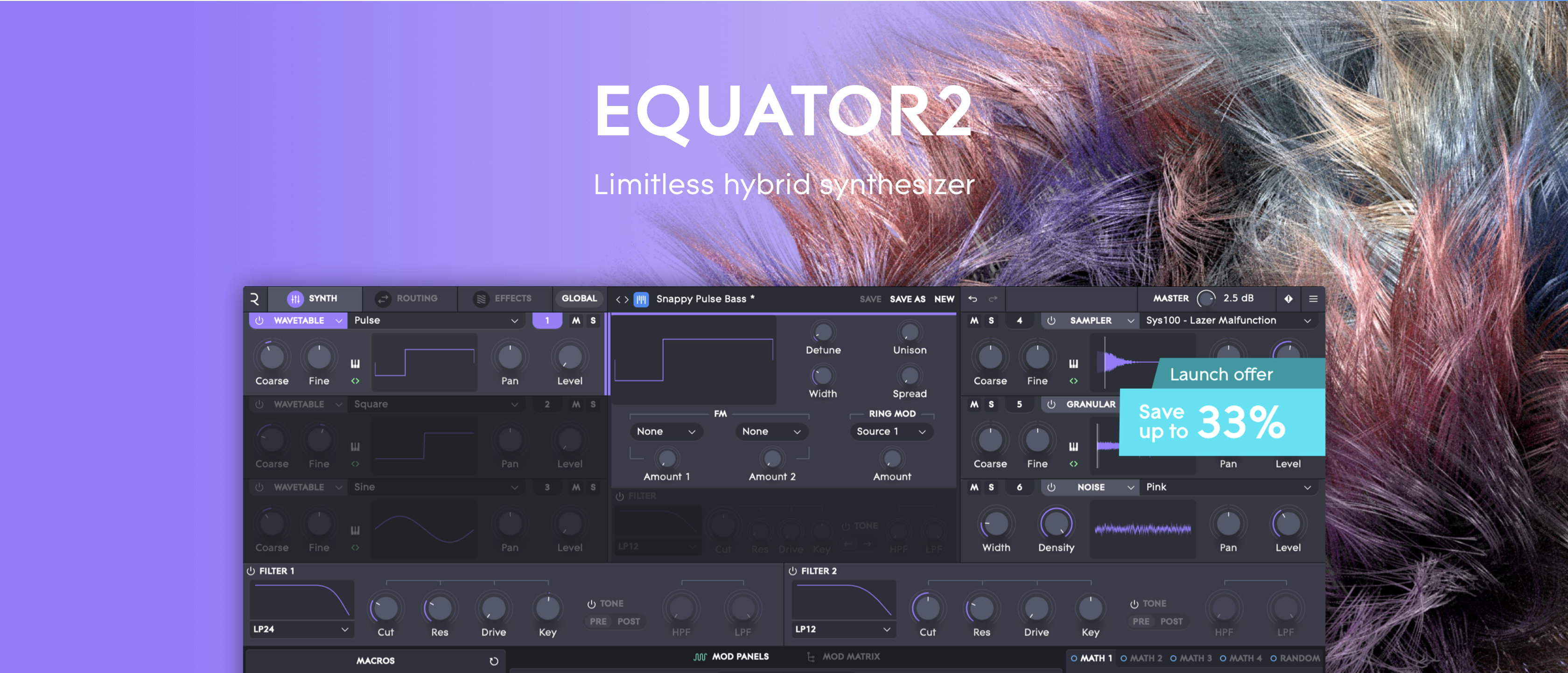This screenshot has height=673, width=1568.
Task: Click the ROLI logo icon
Action: click(x=254, y=298)
